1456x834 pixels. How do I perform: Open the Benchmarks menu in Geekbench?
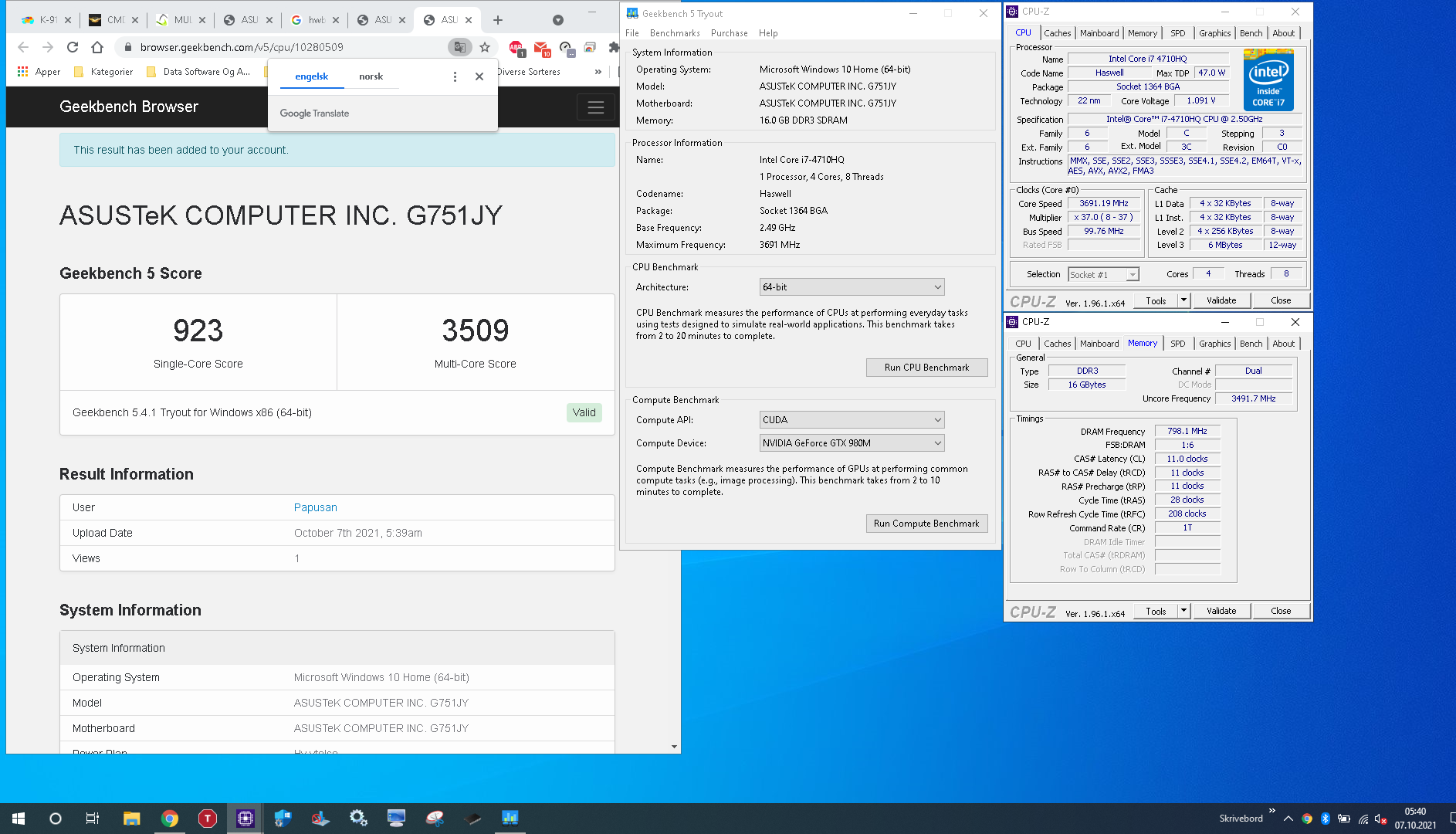(x=675, y=33)
